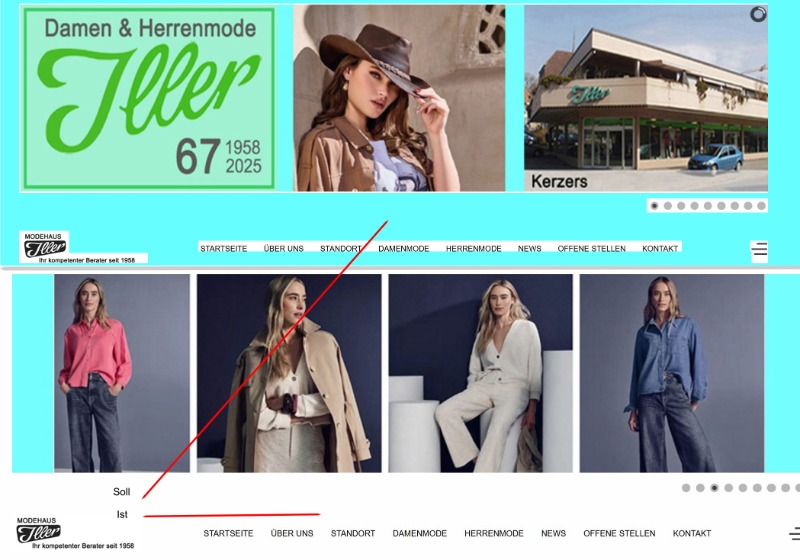Open OFFENE STELLEN in lower navigation
The width and height of the screenshot is (800, 560).
(619, 533)
